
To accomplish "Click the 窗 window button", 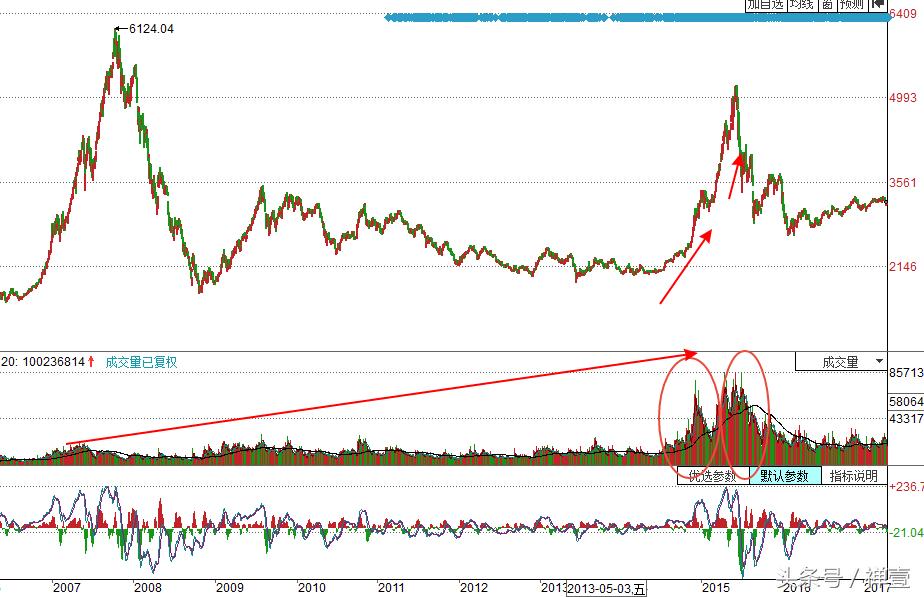I will click(827, 4).
